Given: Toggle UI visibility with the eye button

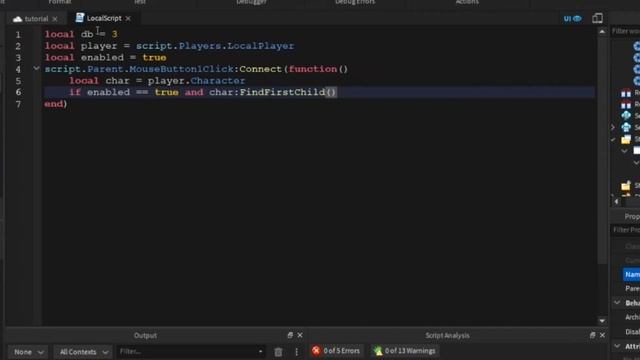Looking at the screenshot, I should (572, 18).
